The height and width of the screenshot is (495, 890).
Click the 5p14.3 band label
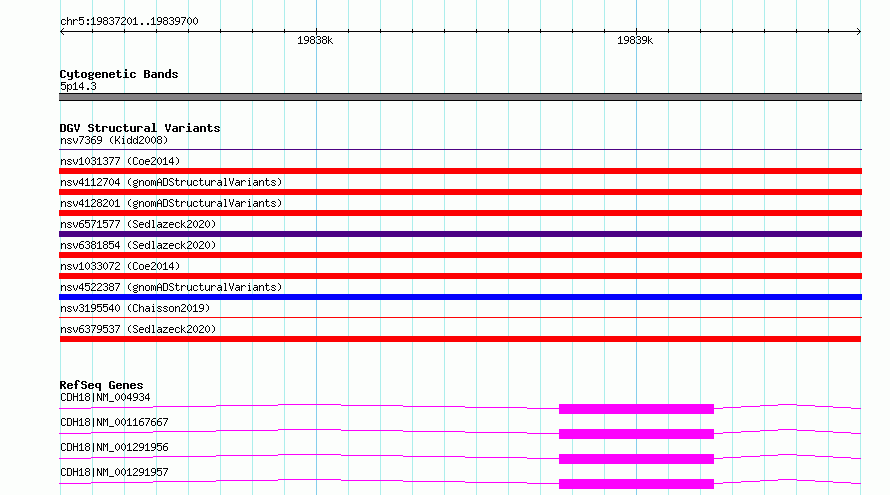[78, 86]
